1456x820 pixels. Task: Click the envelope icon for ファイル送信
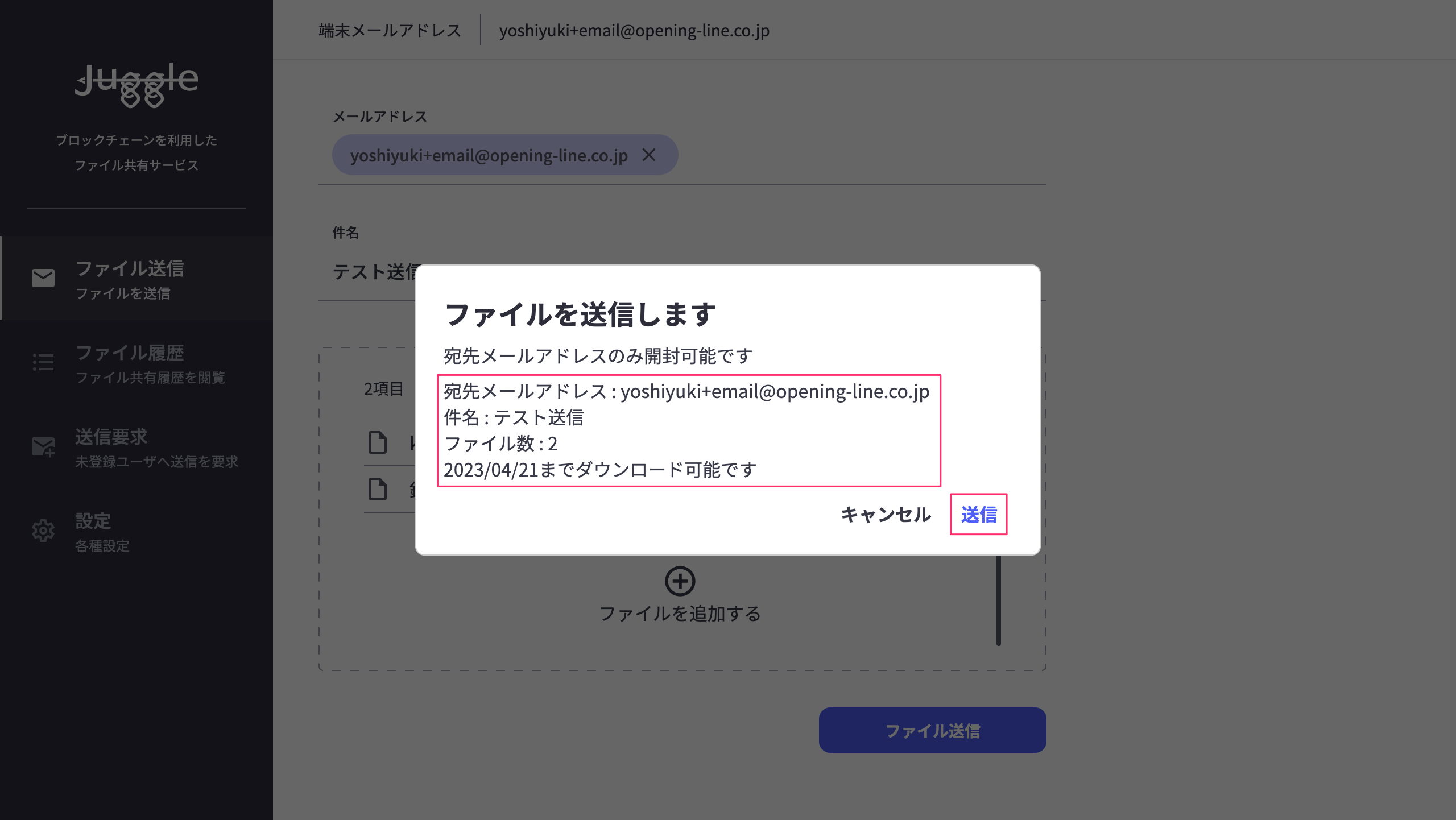coord(43,278)
